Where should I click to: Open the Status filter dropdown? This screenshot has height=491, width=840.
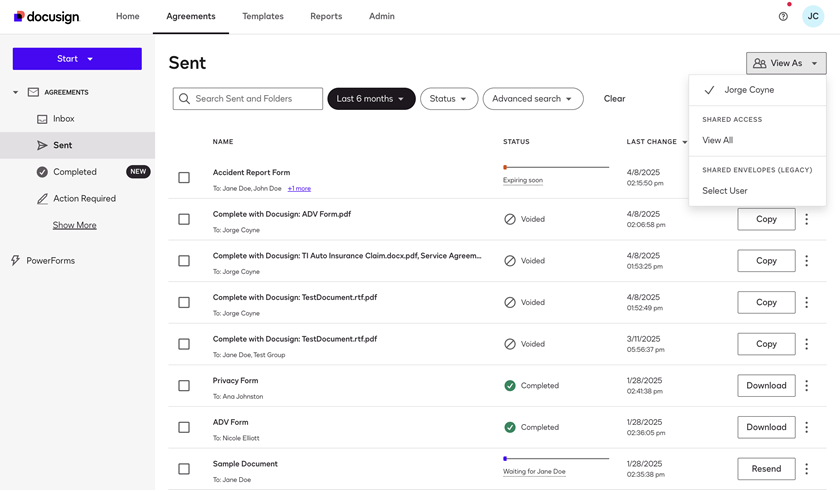[x=449, y=99]
